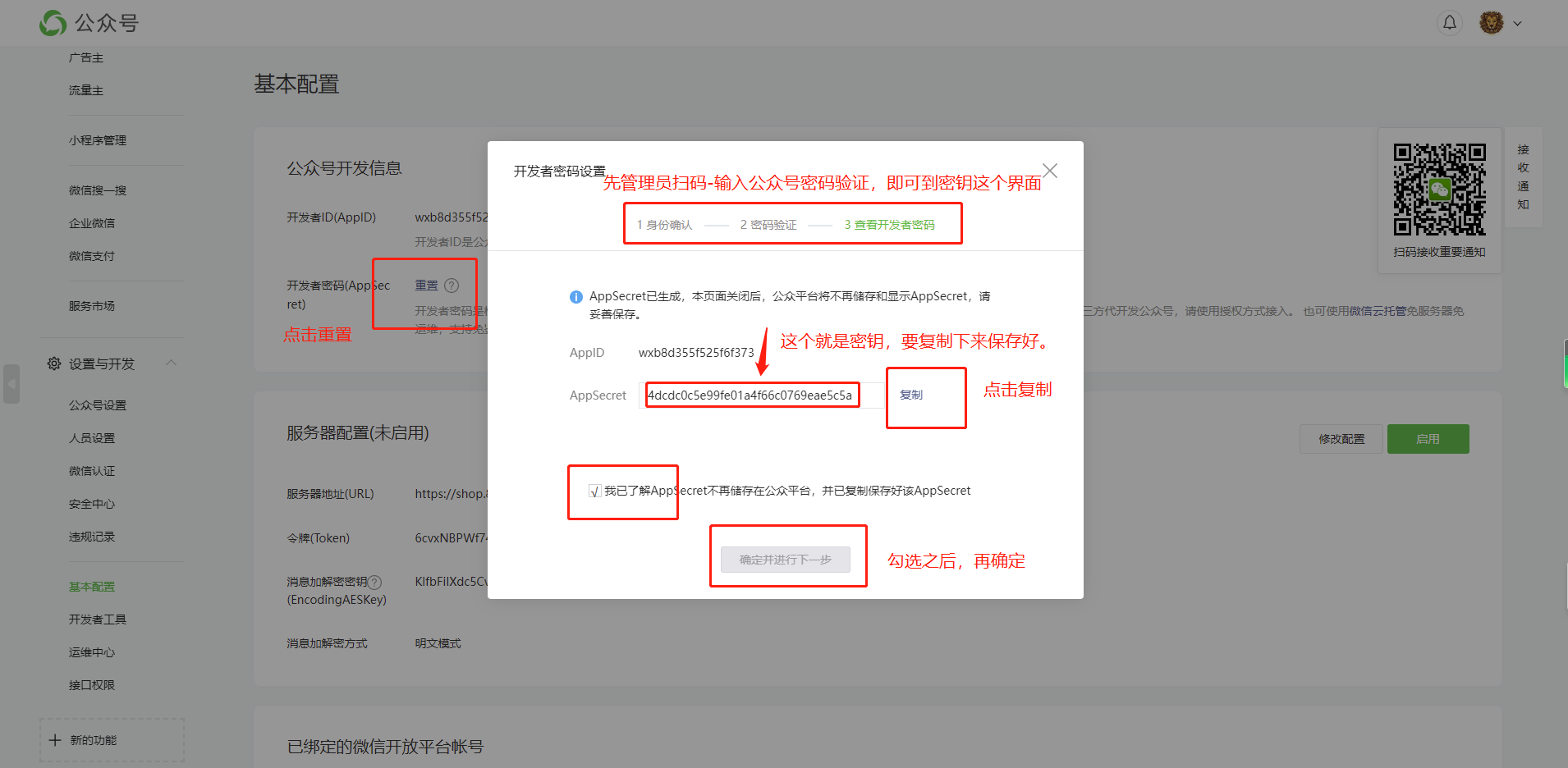Image resolution: width=1568 pixels, height=768 pixels.
Task: Close the 开发者密码设置 dialog
Action: coord(1050,171)
